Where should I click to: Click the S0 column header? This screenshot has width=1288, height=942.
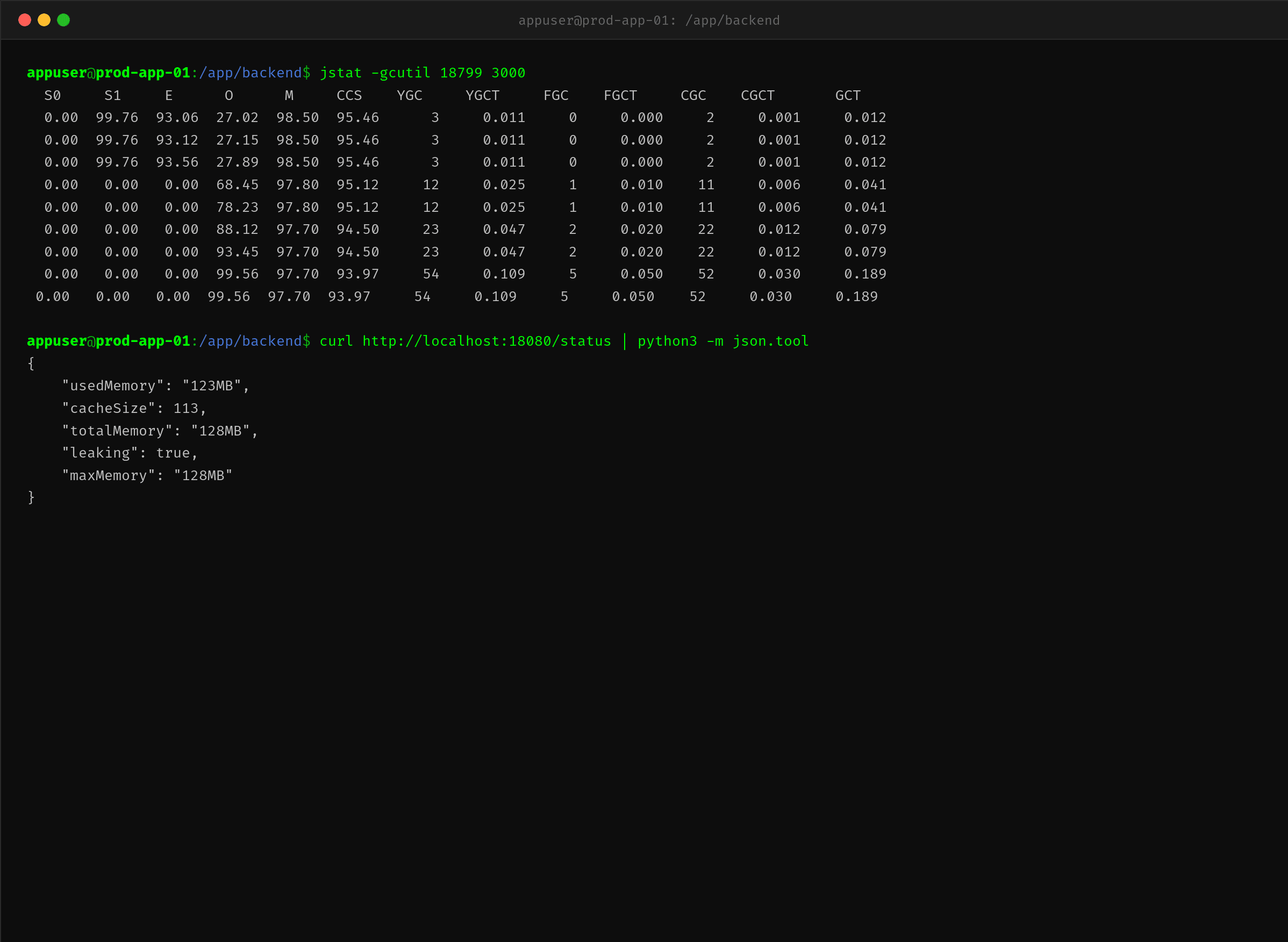pyautogui.click(x=53, y=95)
